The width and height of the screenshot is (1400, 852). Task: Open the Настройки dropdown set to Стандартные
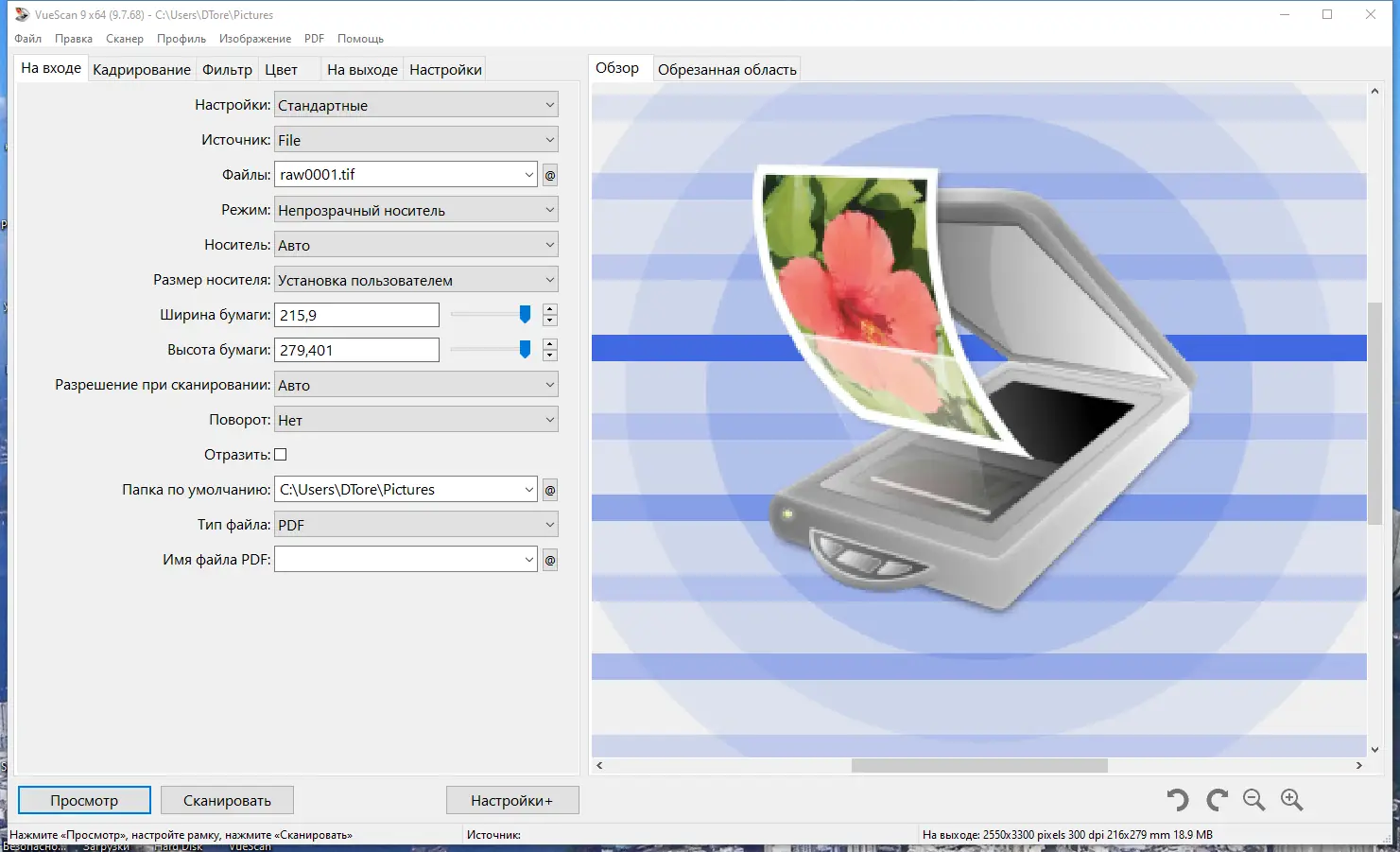pos(416,105)
